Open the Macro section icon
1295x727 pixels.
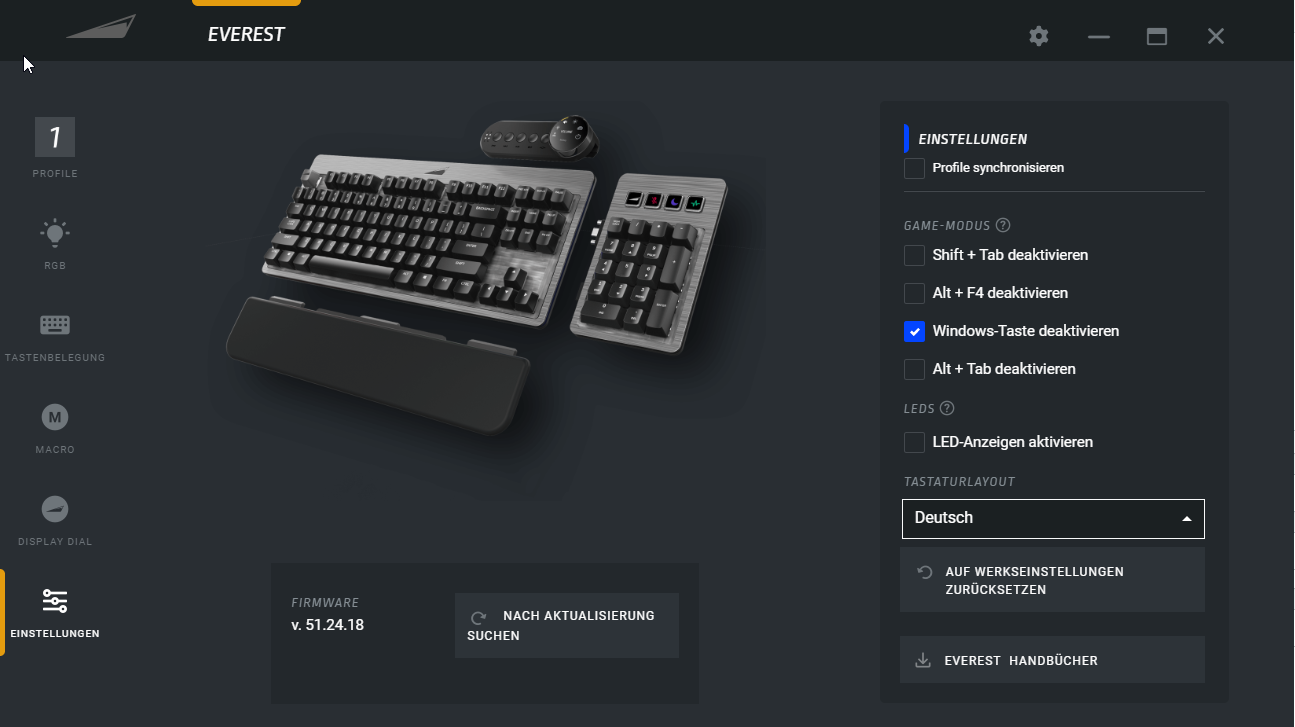coord(55,417)
